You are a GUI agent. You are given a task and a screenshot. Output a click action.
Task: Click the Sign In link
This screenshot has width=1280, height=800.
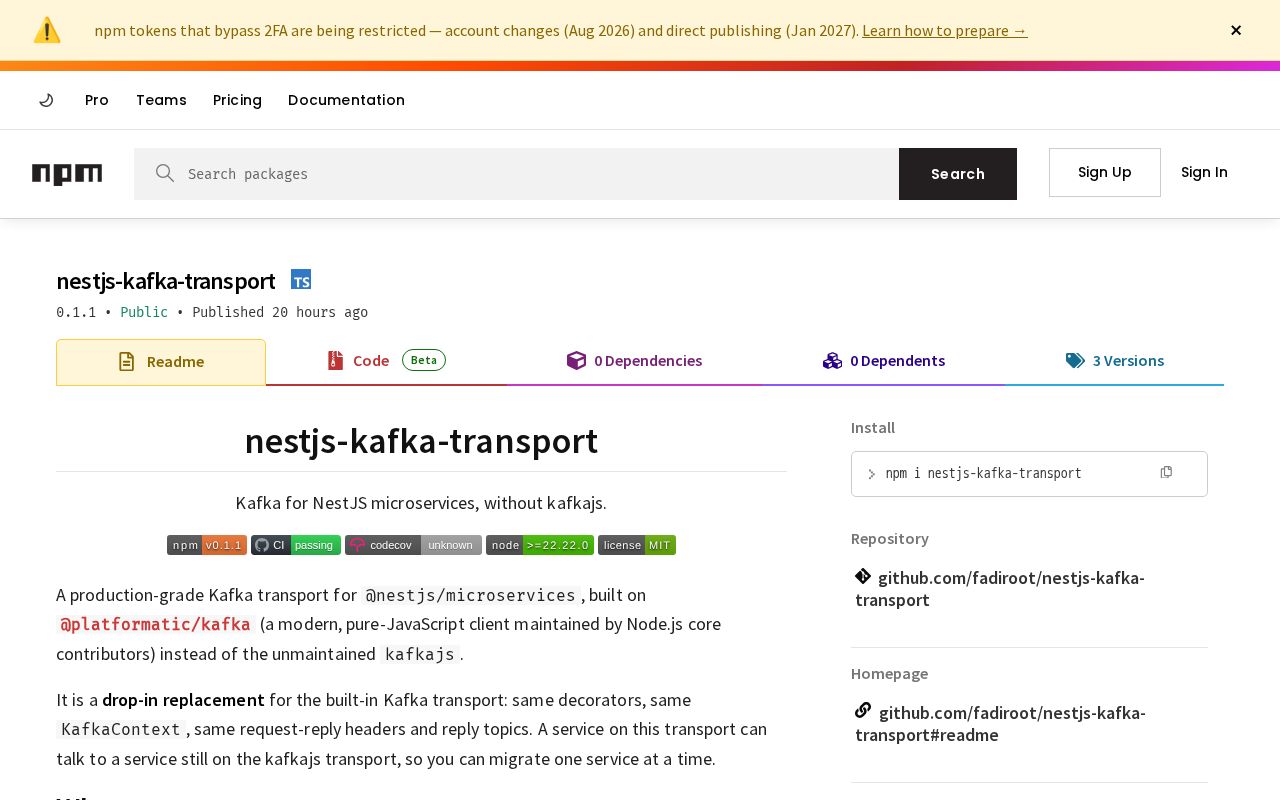pos(1204,172)
